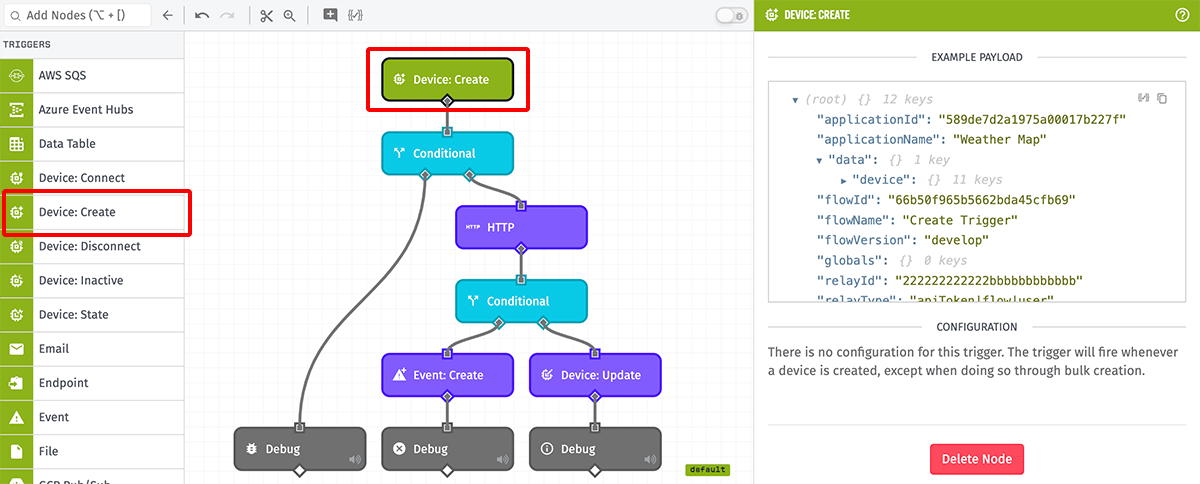Focus the Add Nodes search field
Image resolution: width=1200 pixels, height=484 pixels.
click(80, 16)
